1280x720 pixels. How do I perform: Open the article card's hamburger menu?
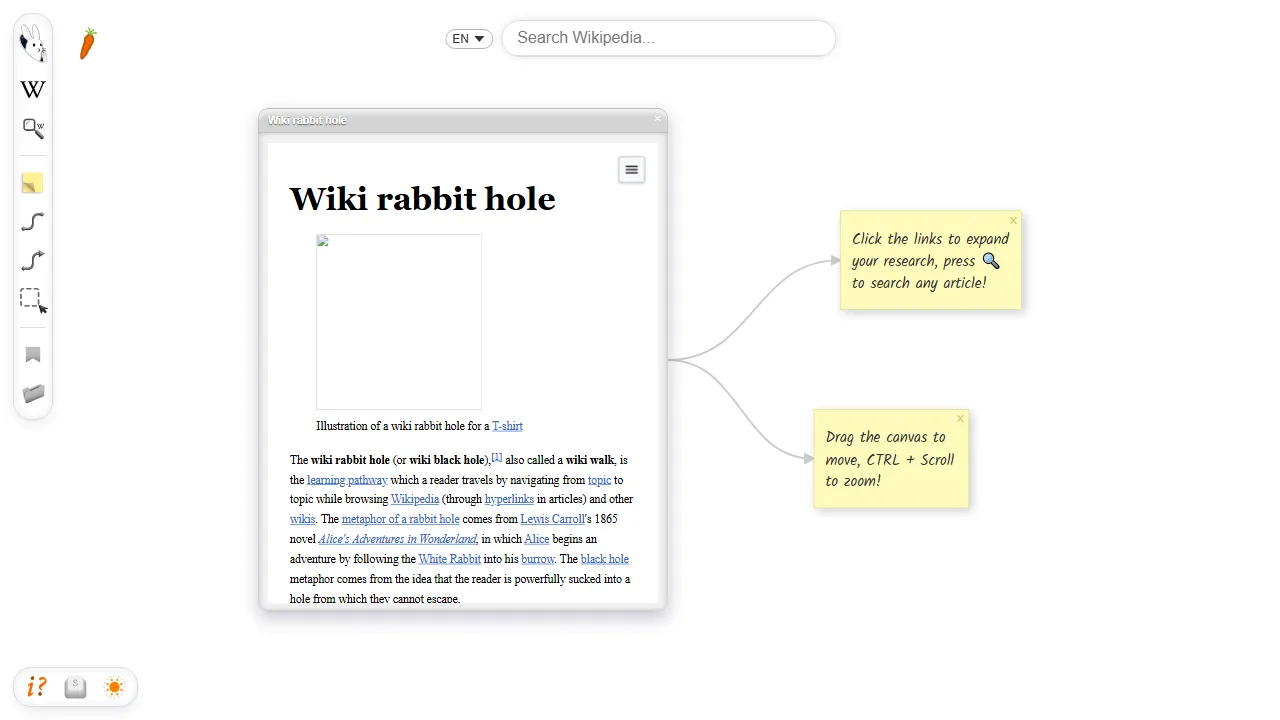point(631,169)
